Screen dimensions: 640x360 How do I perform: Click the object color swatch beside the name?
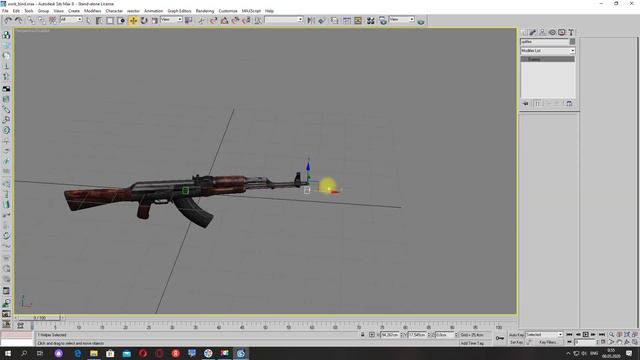572,42
